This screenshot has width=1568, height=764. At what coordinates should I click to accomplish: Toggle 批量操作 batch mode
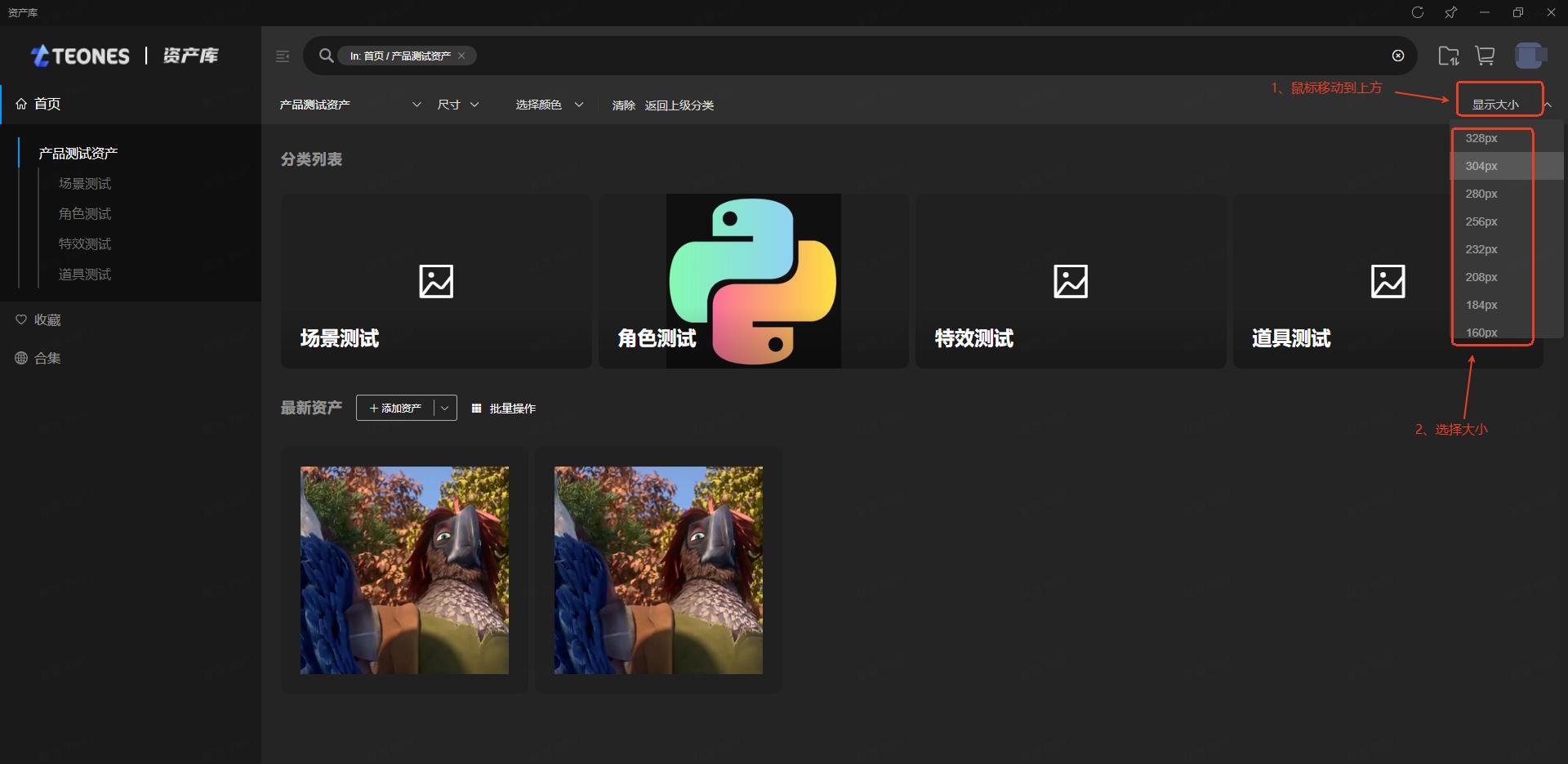(504, 409)
